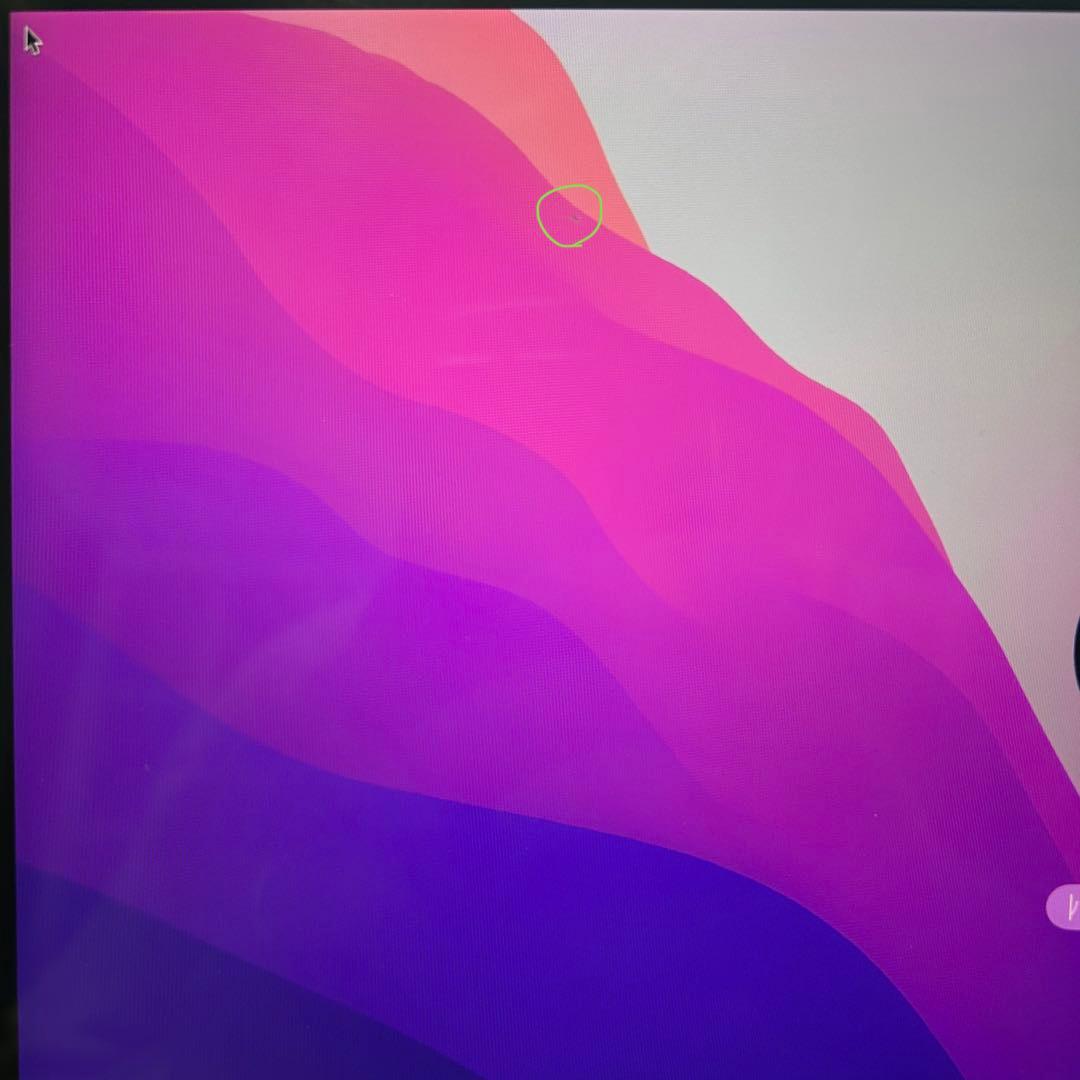The width and height of the screenshot is (1080, 1080).
Task: Click the pink pill button at bottom right
Action: click(1064, 907)
